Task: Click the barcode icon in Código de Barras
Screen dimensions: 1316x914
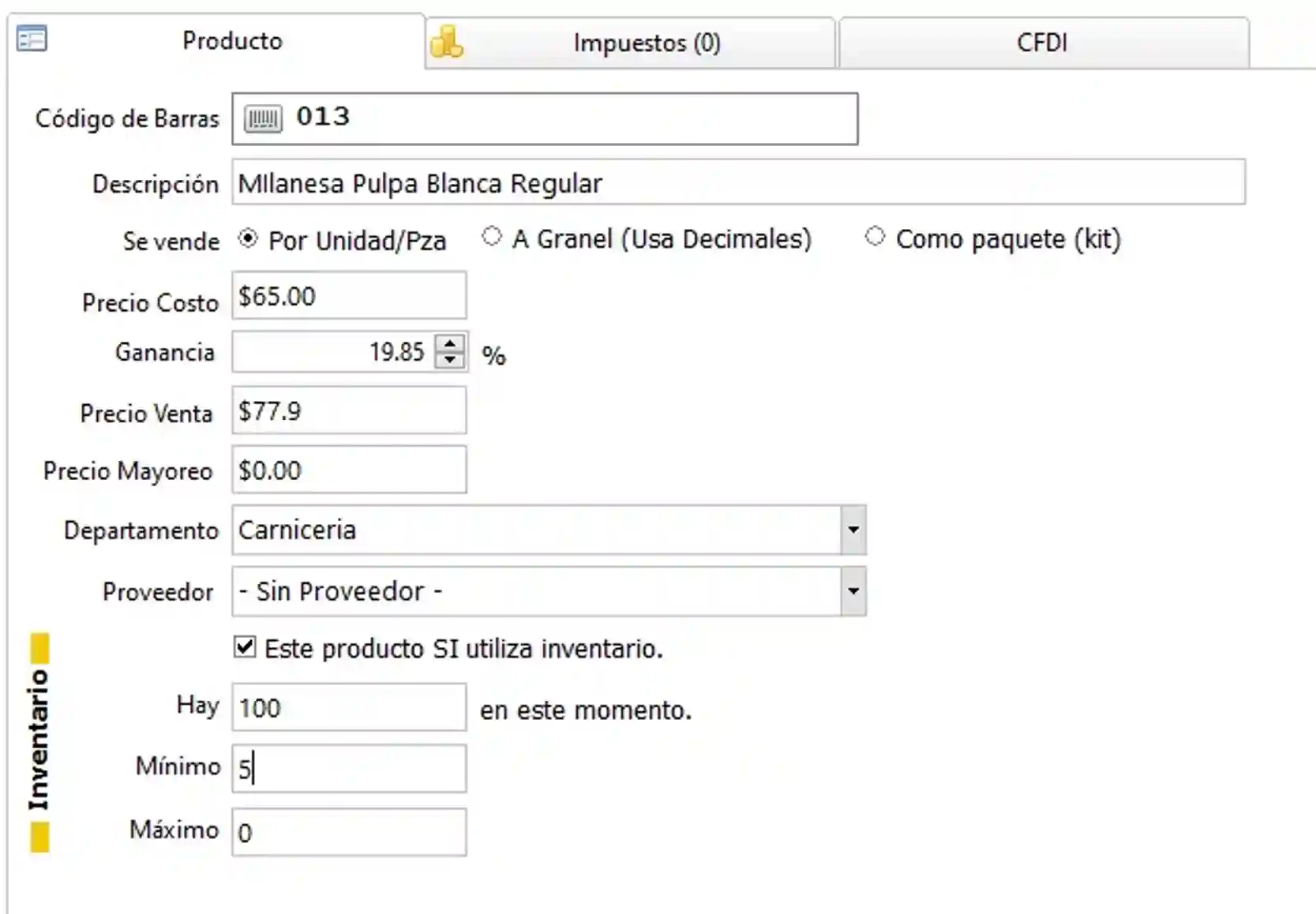Action: click(263, 118)
